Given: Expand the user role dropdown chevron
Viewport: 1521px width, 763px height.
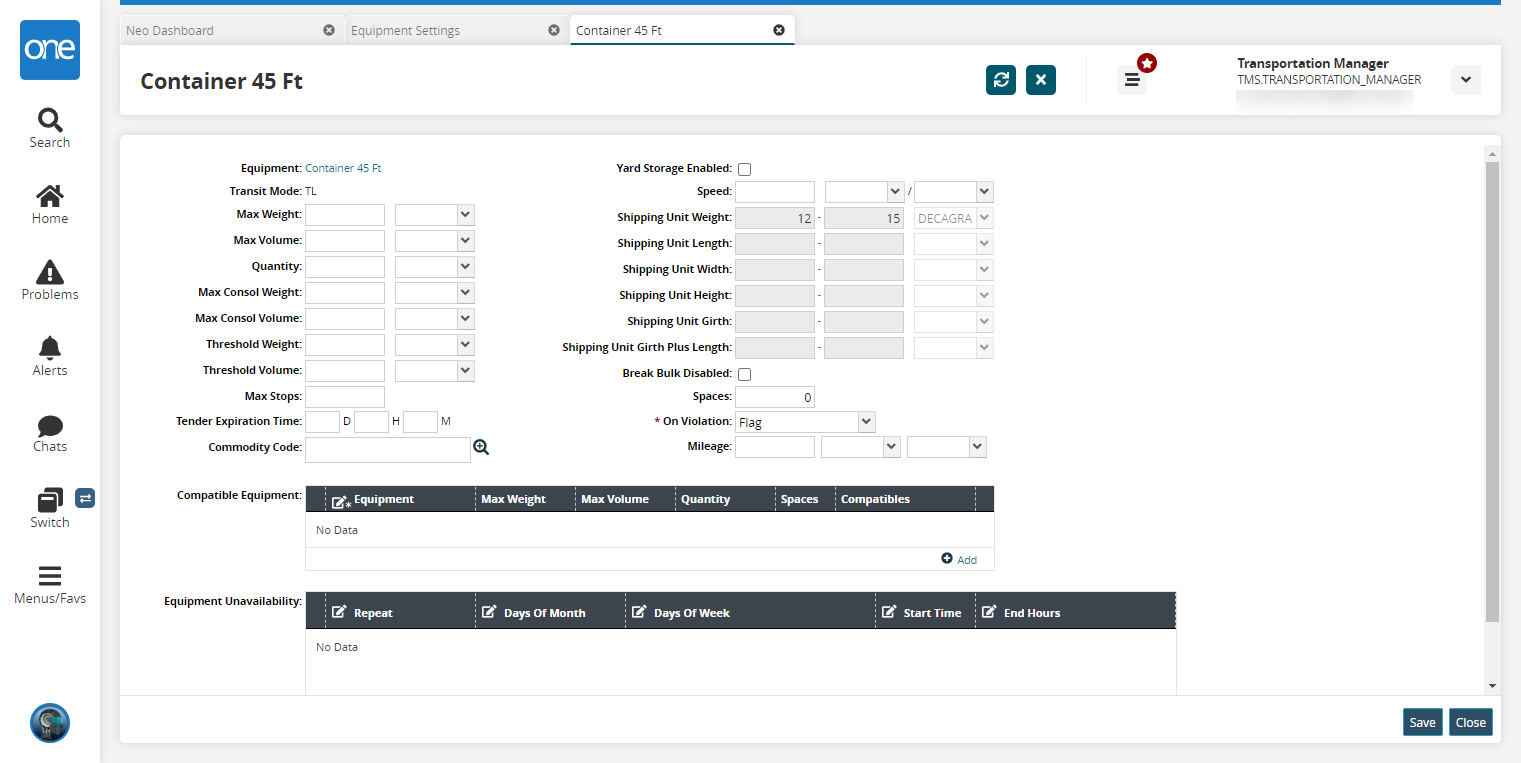Looking at the screenshot, I should [1465, 80].
